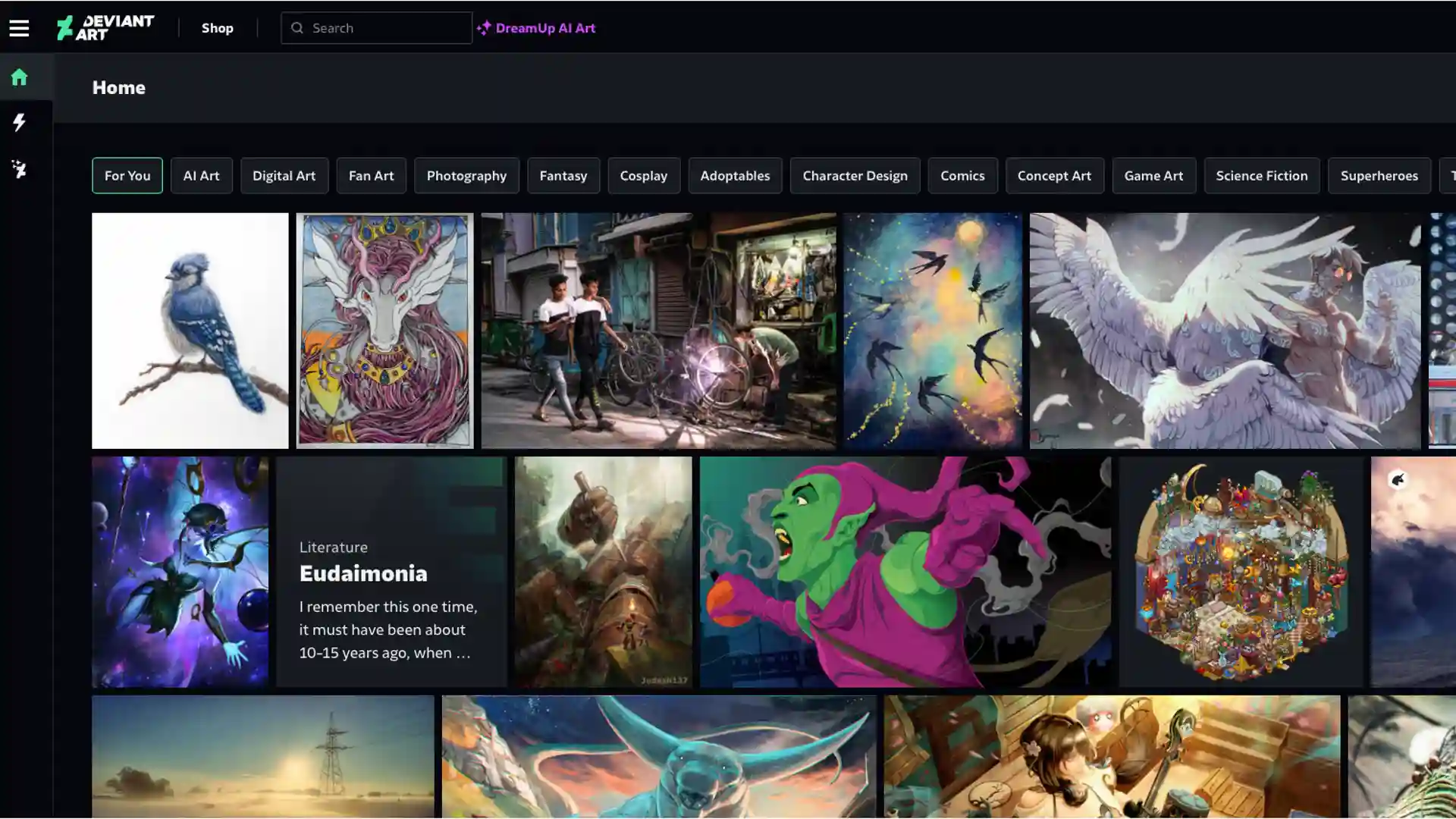This screenshot has height=819, width=1456.
Task: Open the Shop link
Action: click(217, 28)
